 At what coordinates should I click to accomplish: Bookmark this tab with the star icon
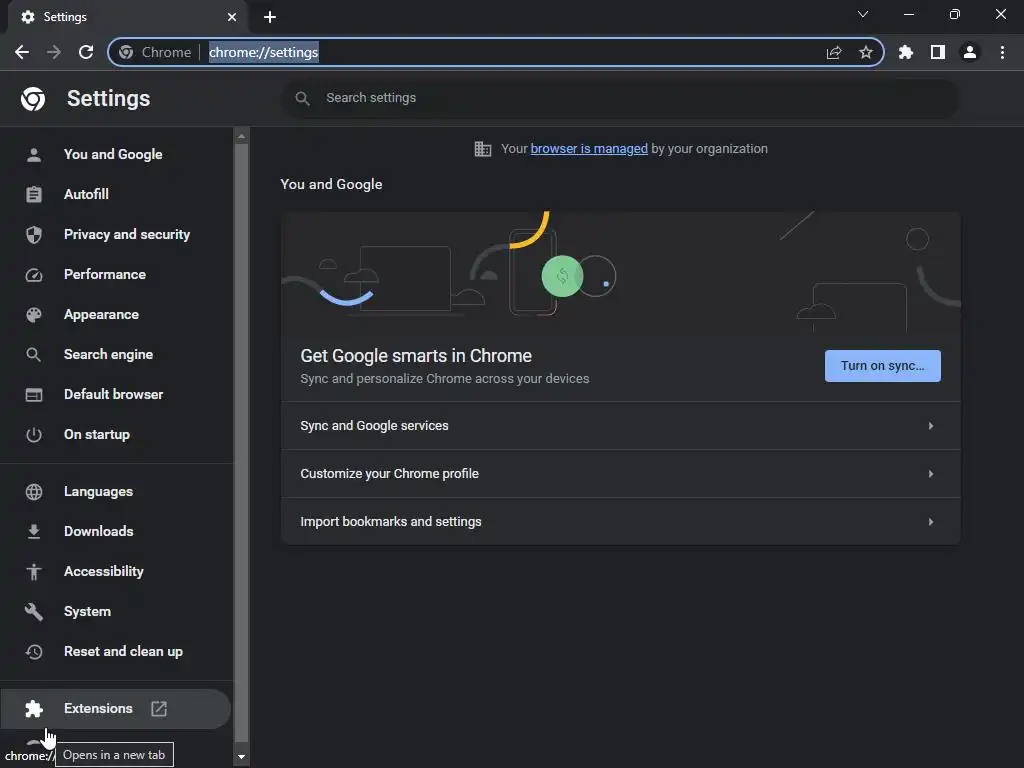[866, 52]
